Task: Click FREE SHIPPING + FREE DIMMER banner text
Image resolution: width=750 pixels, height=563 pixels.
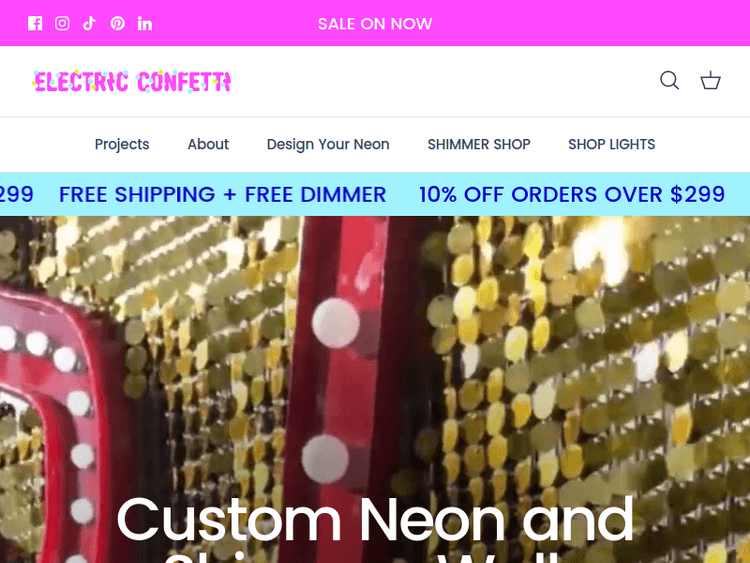Action: pyautogui.click(x=222, y=195)
